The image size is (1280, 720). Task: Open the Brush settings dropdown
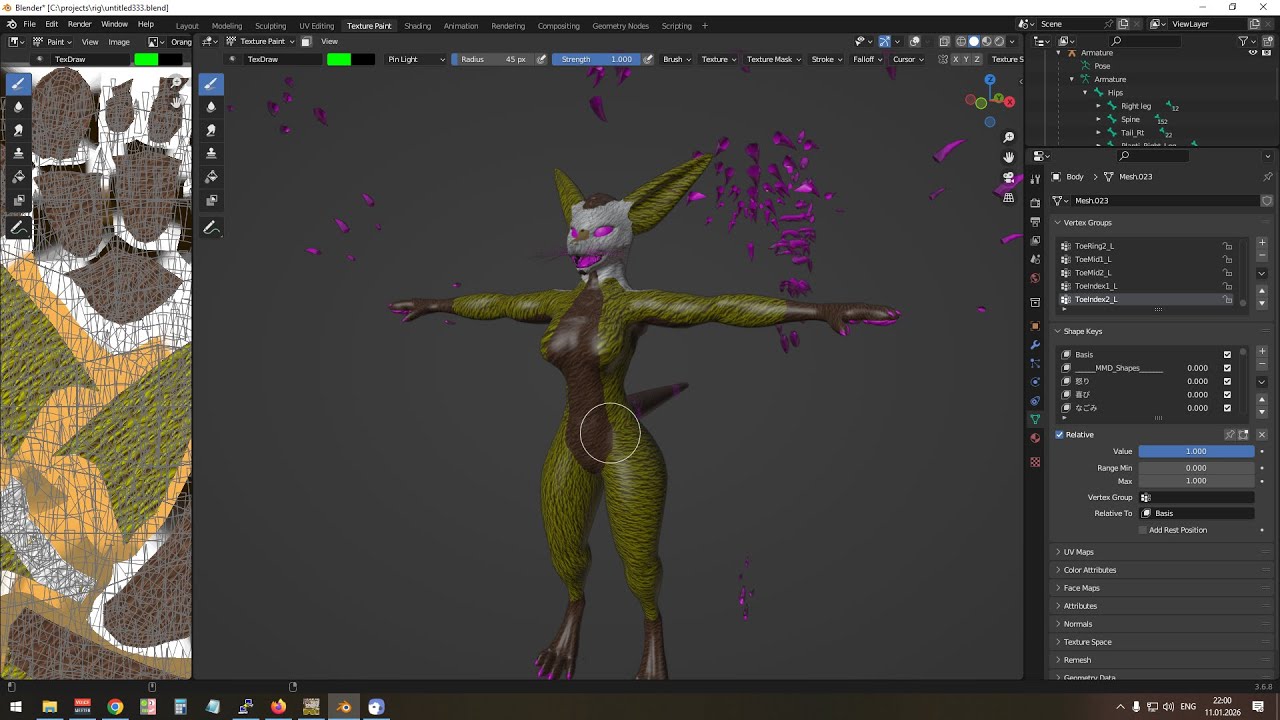point(677,59)
